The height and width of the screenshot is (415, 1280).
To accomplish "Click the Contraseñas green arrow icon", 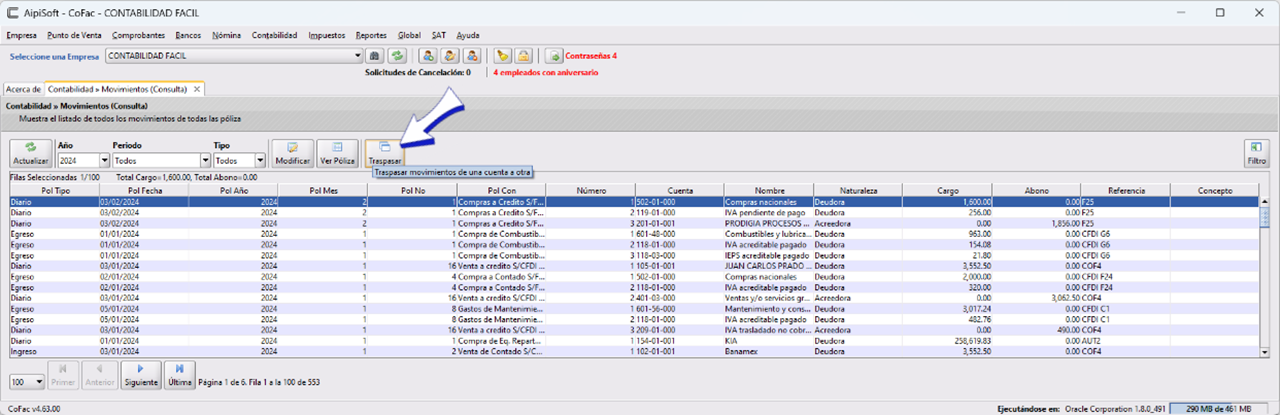I will 554,56.
